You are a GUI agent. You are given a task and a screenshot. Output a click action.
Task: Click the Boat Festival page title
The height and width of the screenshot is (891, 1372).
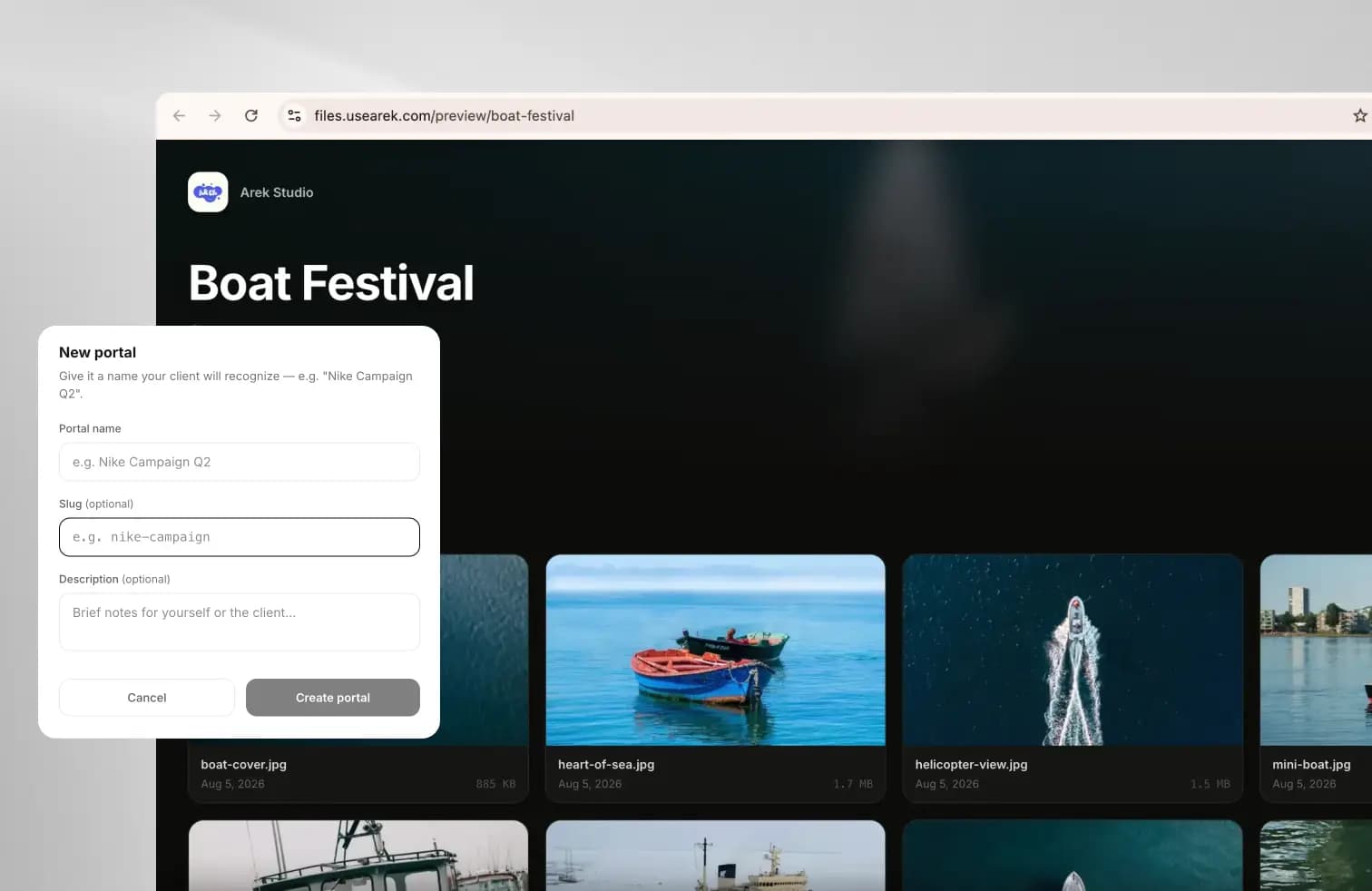click(x=331, y=283)
